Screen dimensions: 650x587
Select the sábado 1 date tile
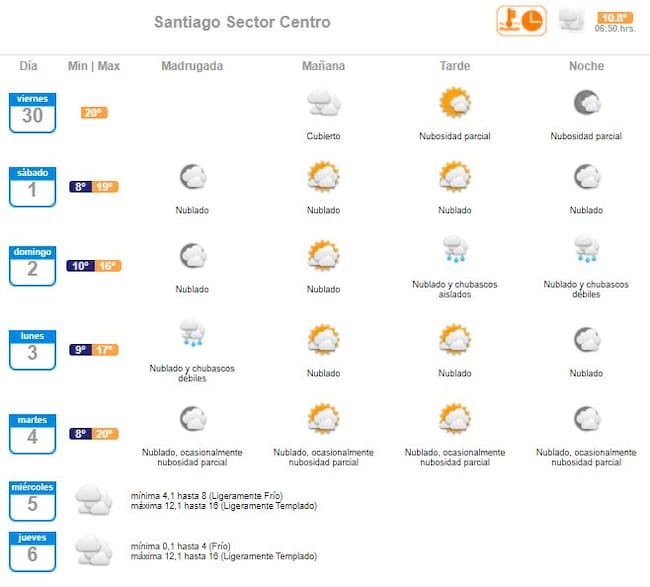(32, 187)
